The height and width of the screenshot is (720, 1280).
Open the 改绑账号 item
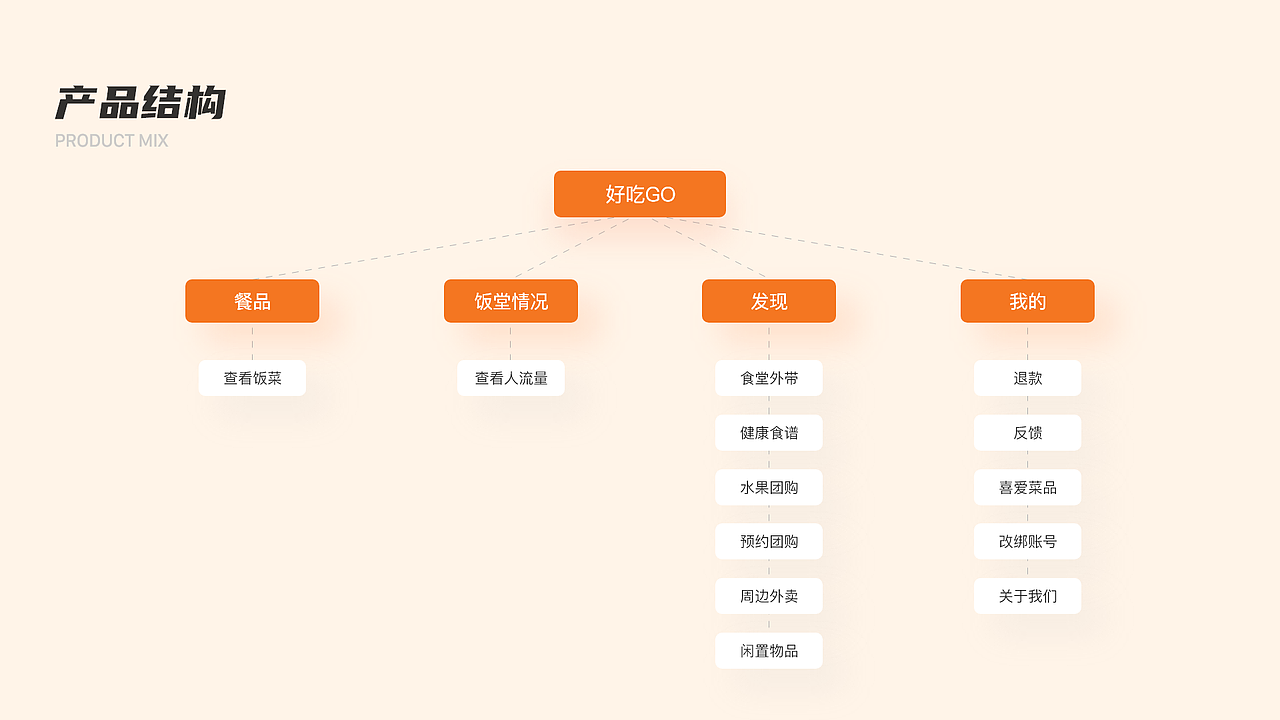pyautogui.click(x=1028, y=541)
